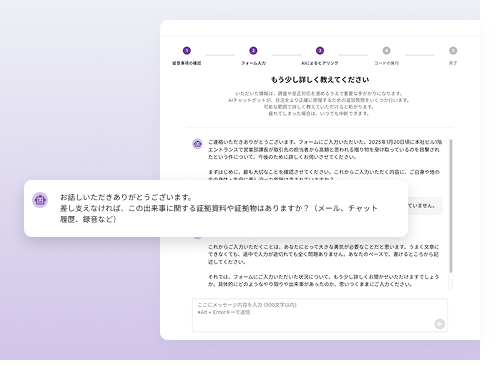Screen dimensions: 500x366
Task: Click intro line starting いただいた情報は
Action: [x=319, y=93]
